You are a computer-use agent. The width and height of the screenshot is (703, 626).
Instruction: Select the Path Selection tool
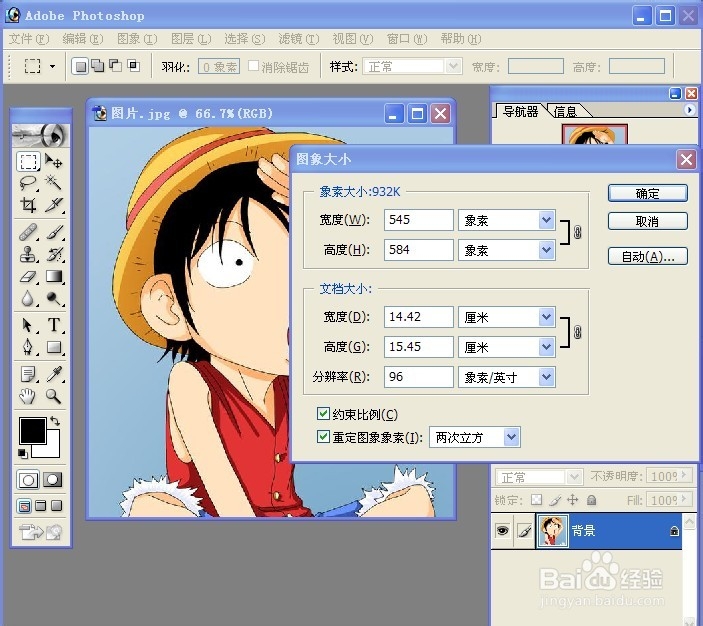click(28, 325)
